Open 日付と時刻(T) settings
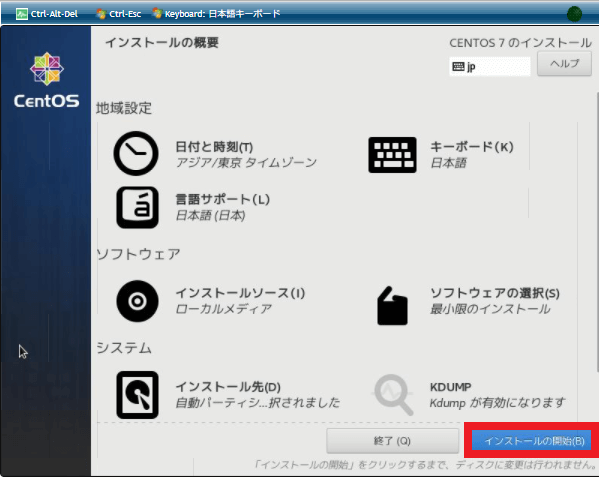The width and height of the screenshot is (599, 480). point(214,147)
